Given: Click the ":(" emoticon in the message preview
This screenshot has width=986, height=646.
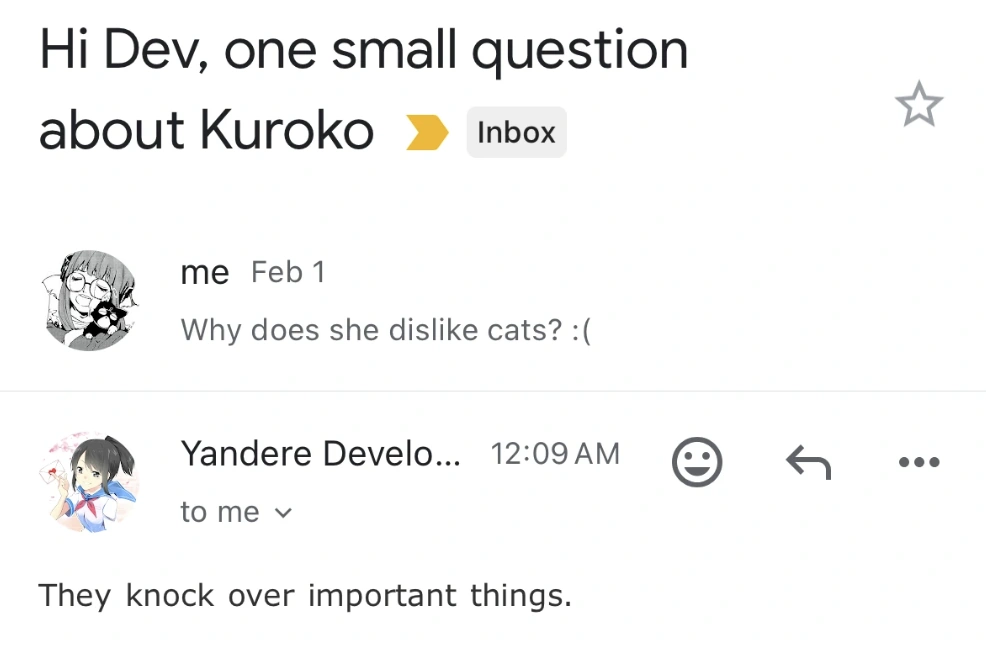Looking at the screenshot, I should [x=582, y=330].
